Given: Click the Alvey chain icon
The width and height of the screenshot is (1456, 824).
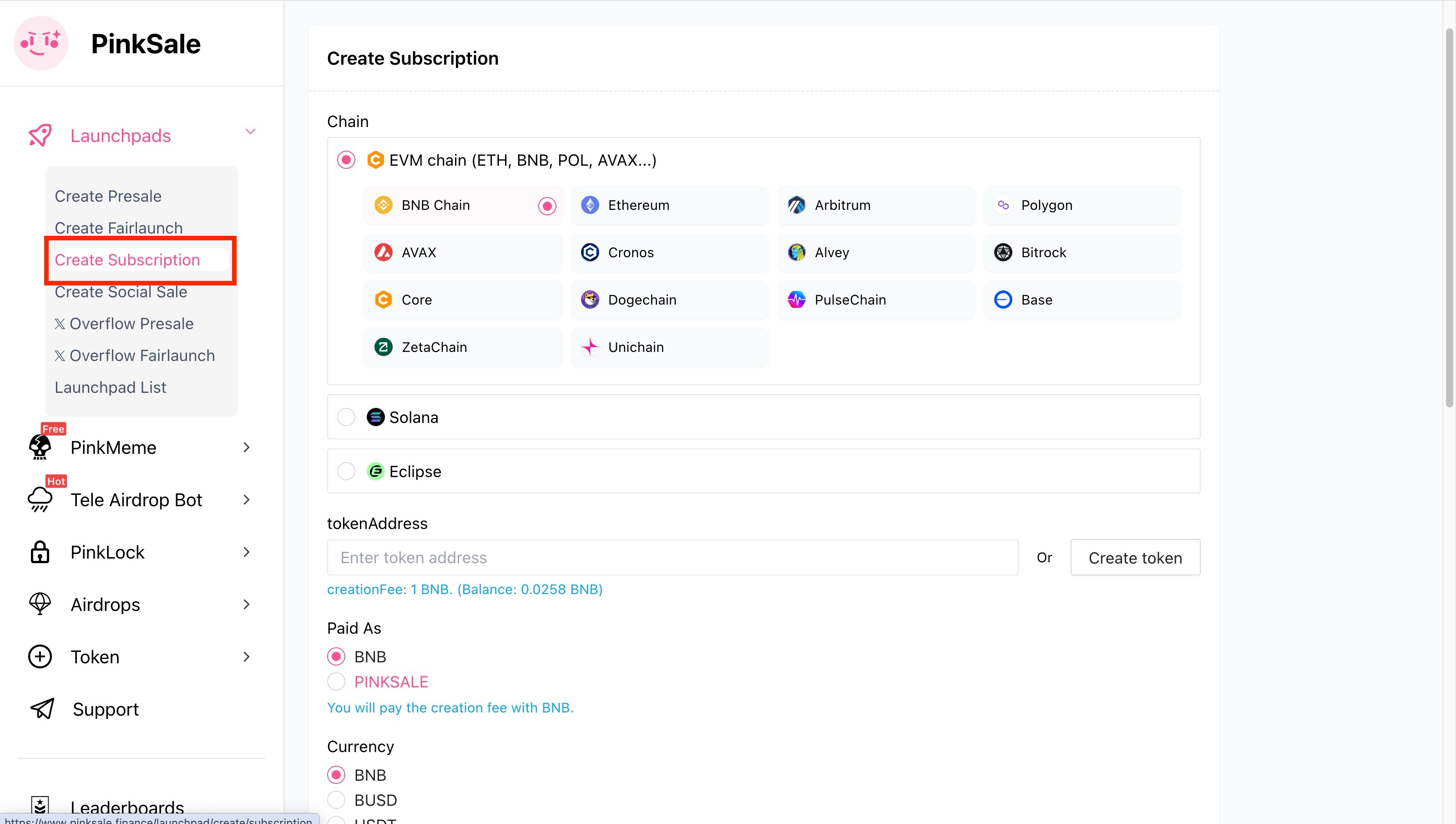Looking at the screenshot, I should [x=796, y=252].
